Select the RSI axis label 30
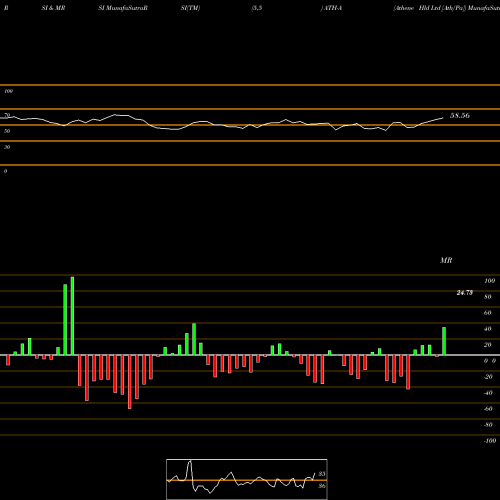 pyautogui.click(x=7, y=147)
